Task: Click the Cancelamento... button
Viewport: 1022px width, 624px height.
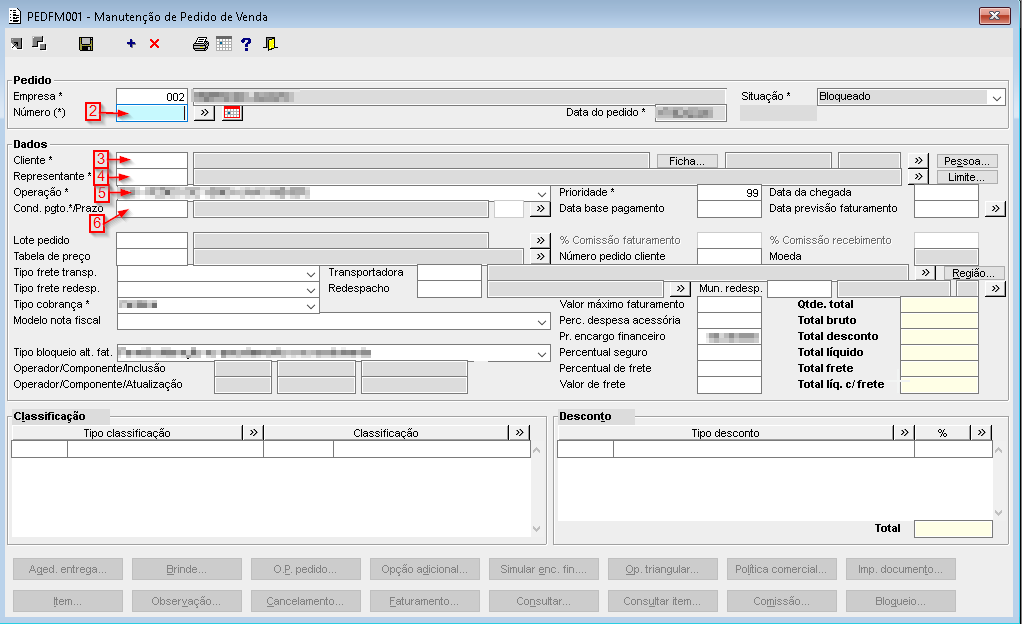Action: 306,601
